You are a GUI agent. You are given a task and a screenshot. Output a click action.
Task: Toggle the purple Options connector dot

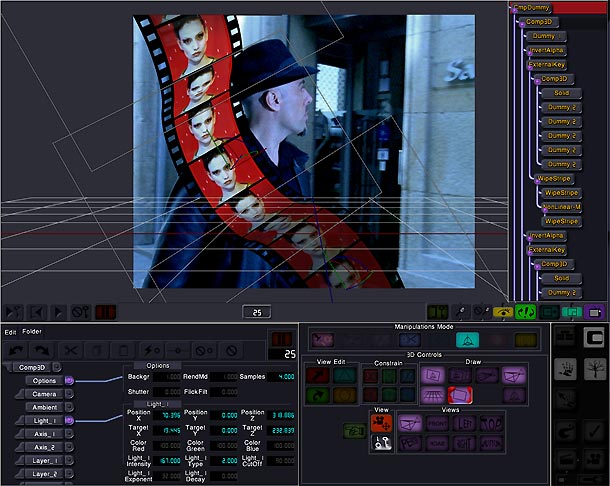pos(69,380)
